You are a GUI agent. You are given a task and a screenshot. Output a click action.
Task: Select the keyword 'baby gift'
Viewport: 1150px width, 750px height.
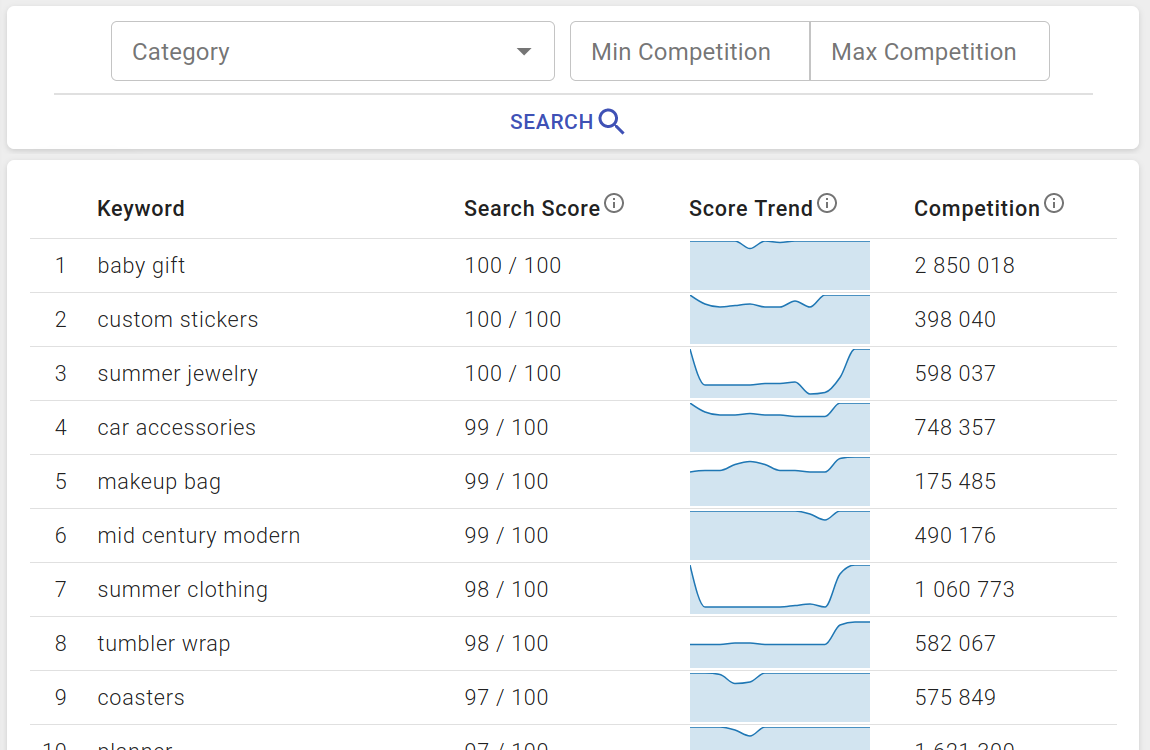click(141, 265)
